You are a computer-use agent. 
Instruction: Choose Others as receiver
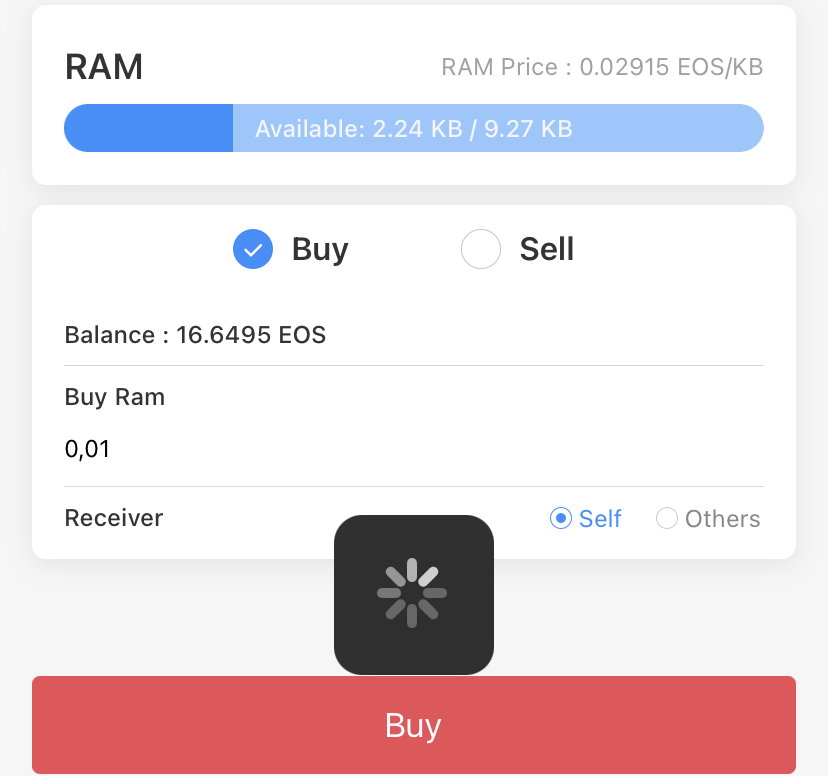click(708, 518)
